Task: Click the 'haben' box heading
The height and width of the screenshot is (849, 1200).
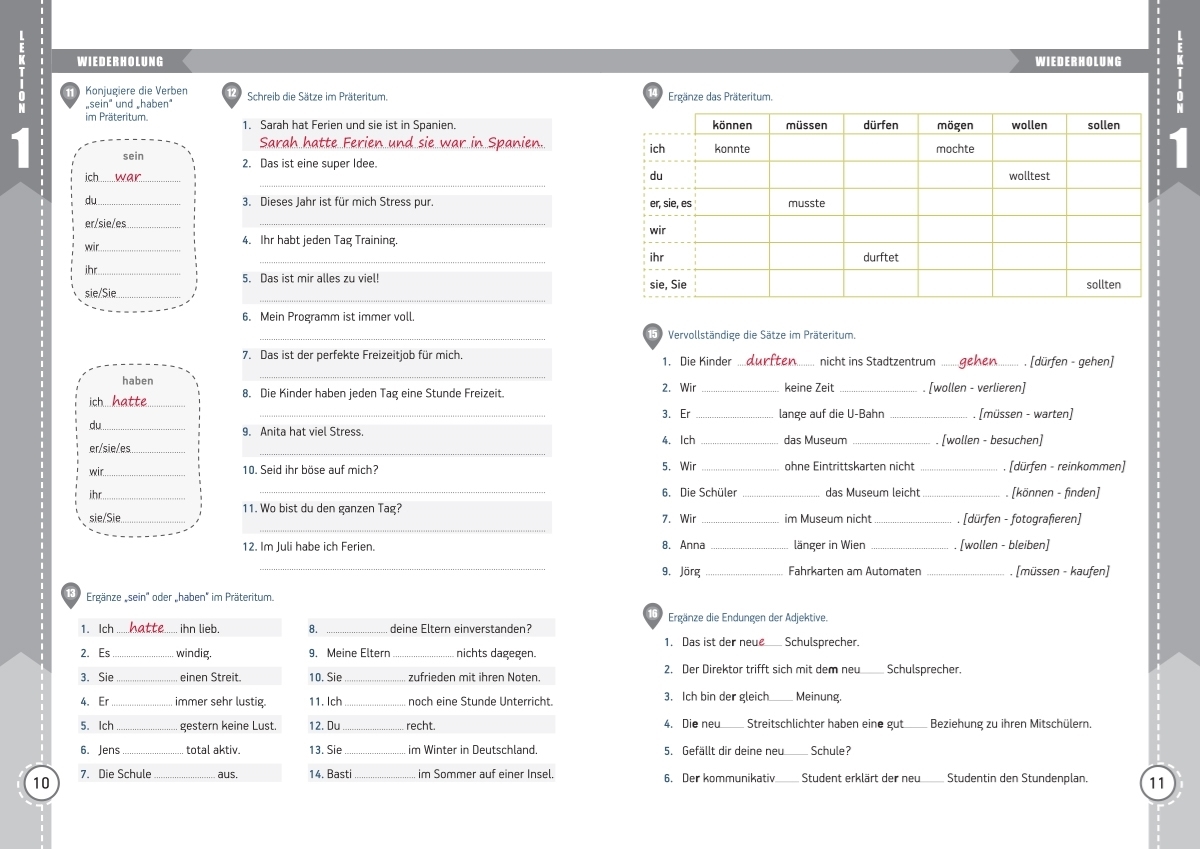Action: [138, 381]
